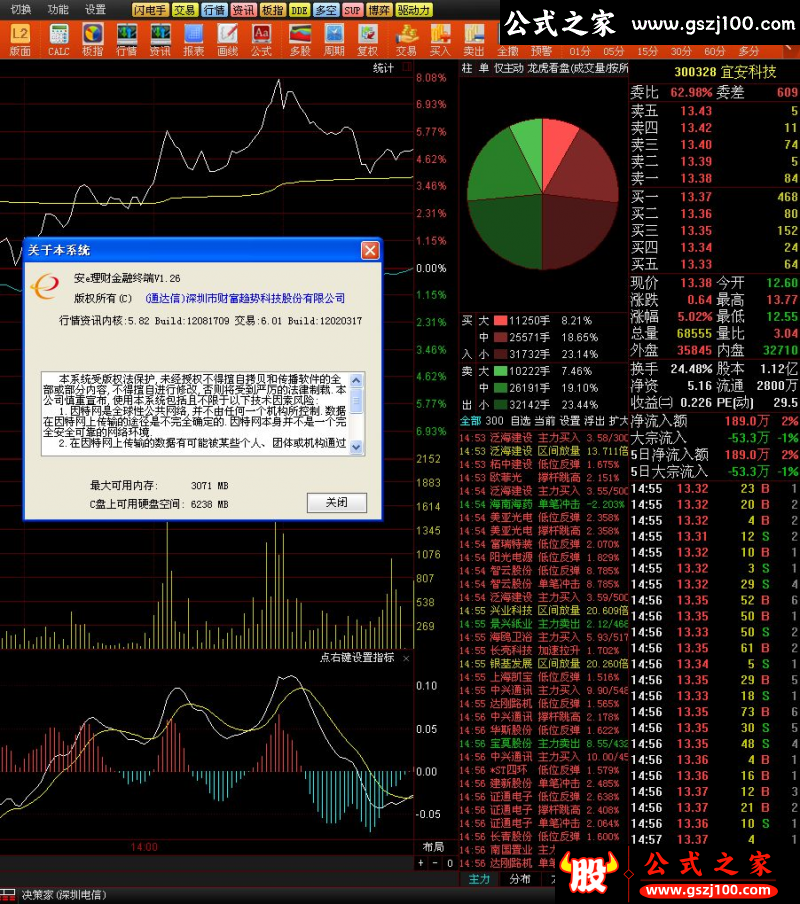Image resolution: width=800 pixels, height=904 pixels.
Task: Select the 柱 bar view option
Action: point(467,68)
